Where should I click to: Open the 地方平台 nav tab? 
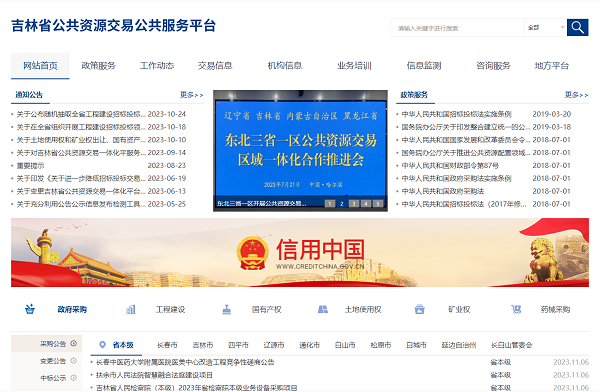pyautogui.click(x=552, y=66)
